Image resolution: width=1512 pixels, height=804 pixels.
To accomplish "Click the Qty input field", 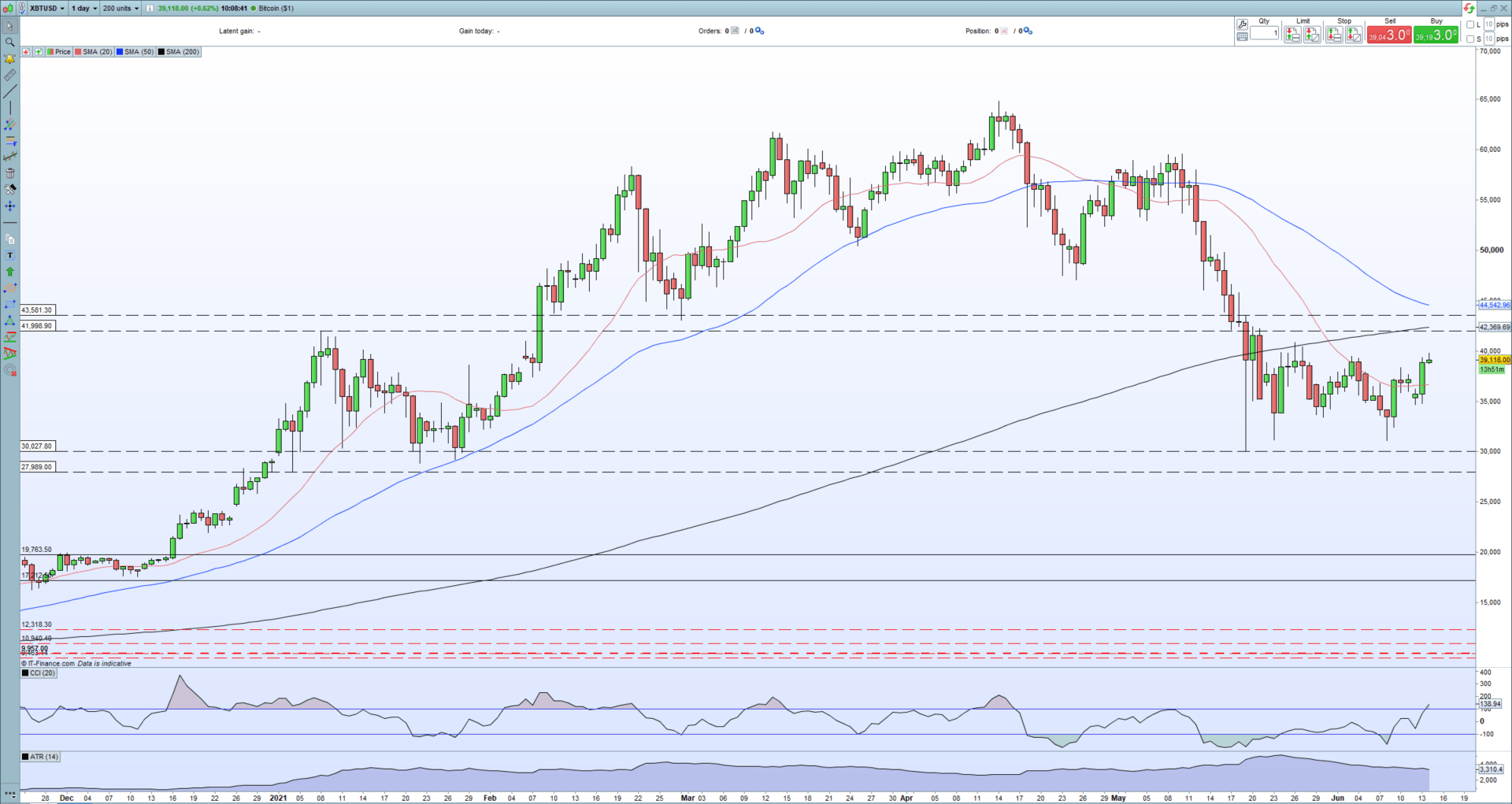I will pyautogui.click(x=1264, y=33).
